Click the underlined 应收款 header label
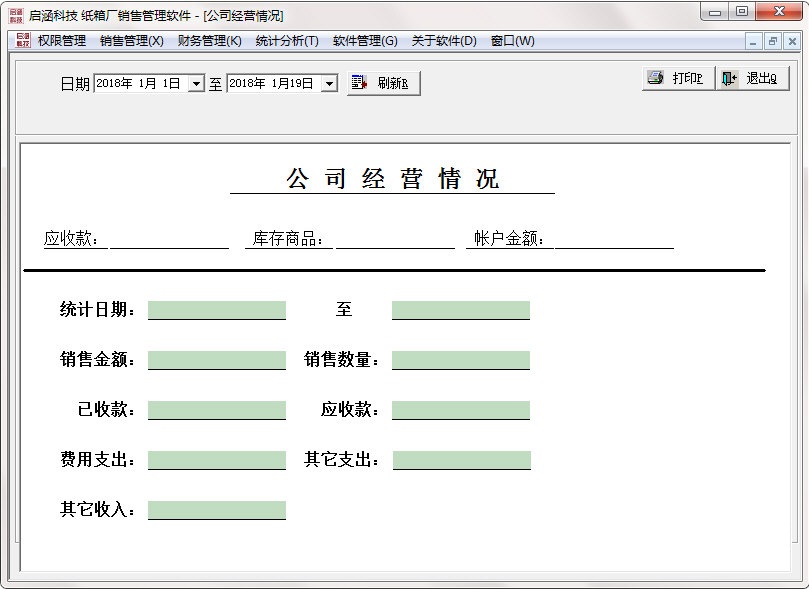This screenshot has height=589, width=809. (71, 238)
